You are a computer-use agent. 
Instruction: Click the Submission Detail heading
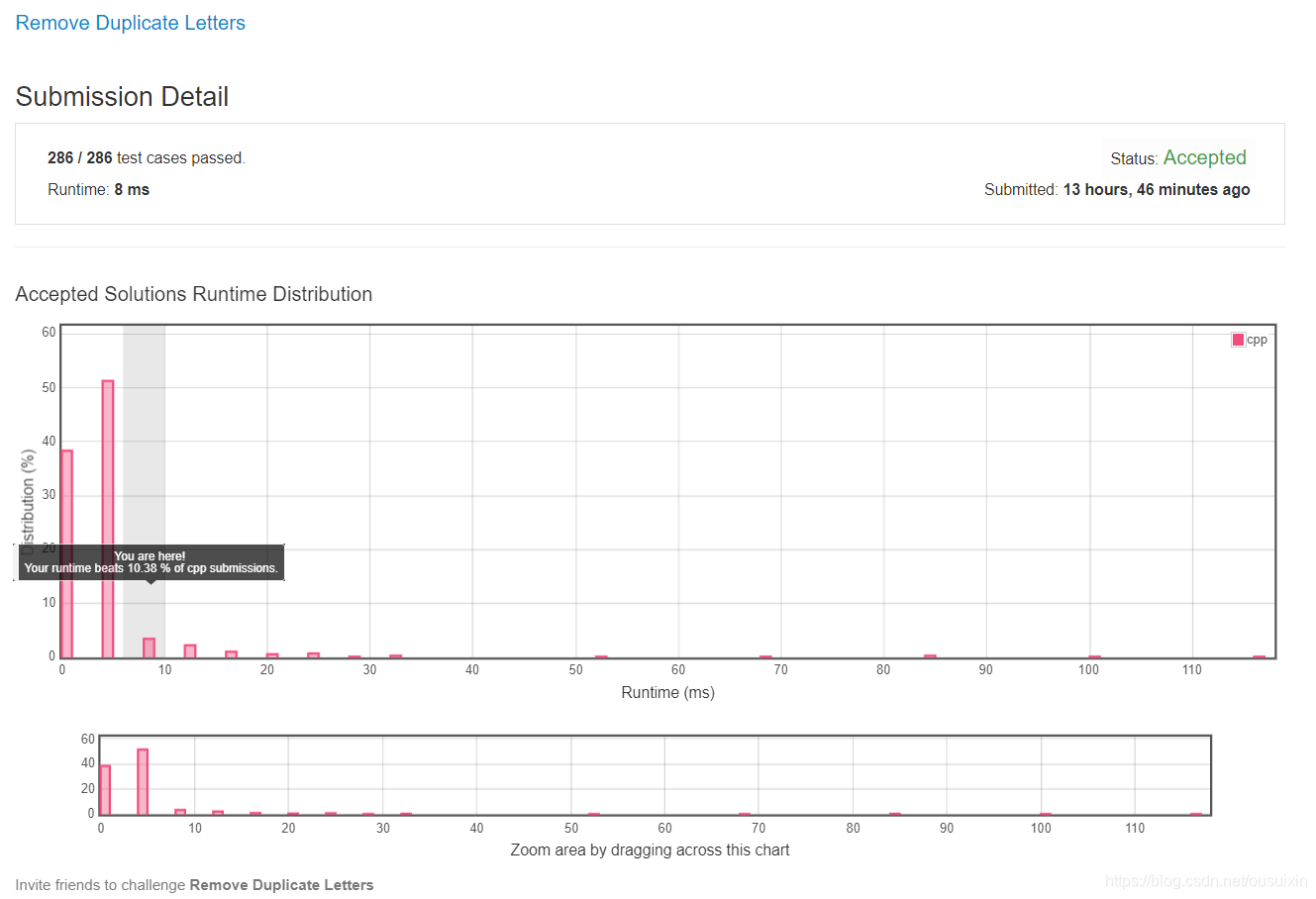[x=122, y=97]
